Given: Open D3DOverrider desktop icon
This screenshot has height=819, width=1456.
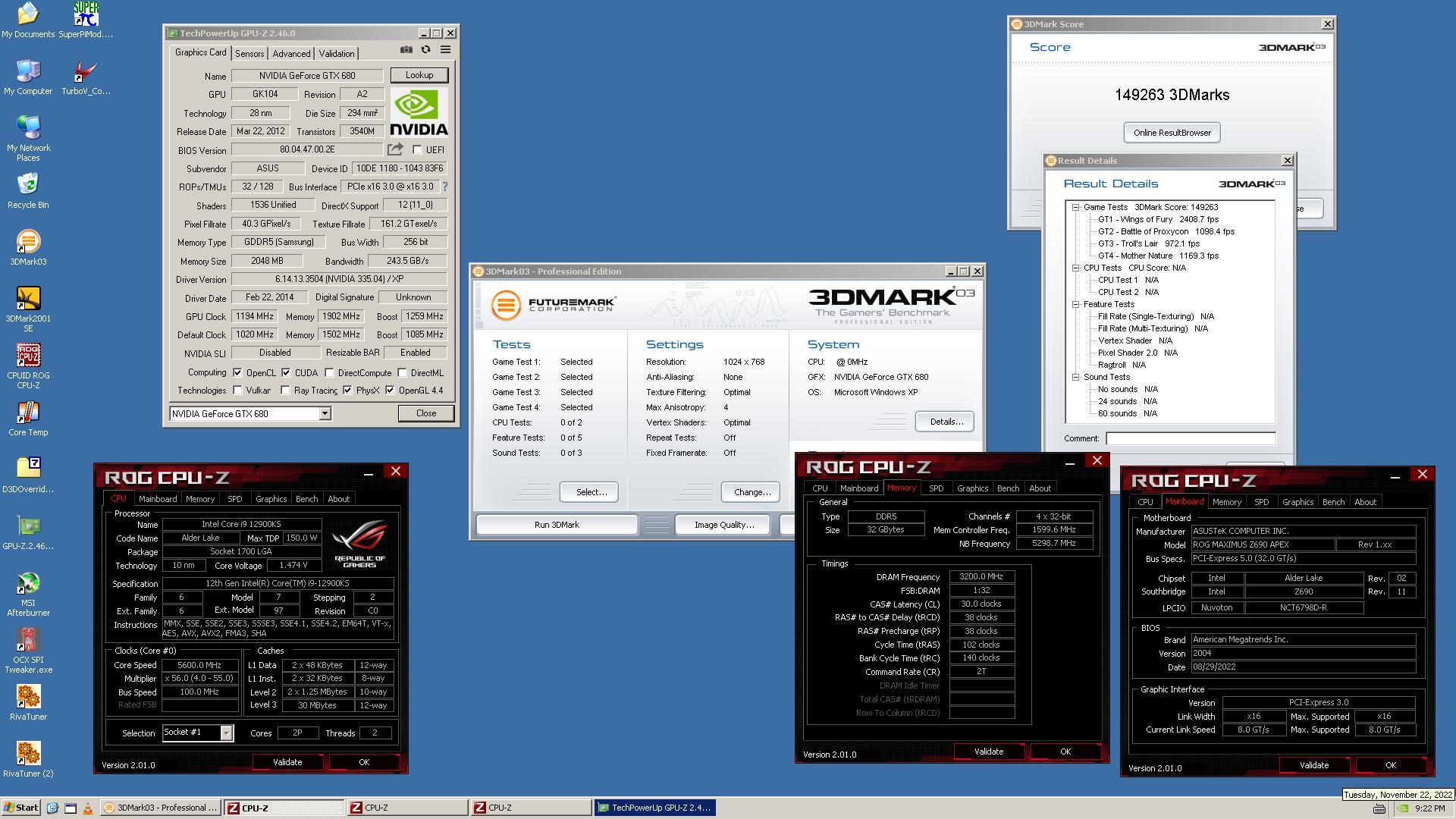Looking at the screenshot, I should tap(28, 475).
